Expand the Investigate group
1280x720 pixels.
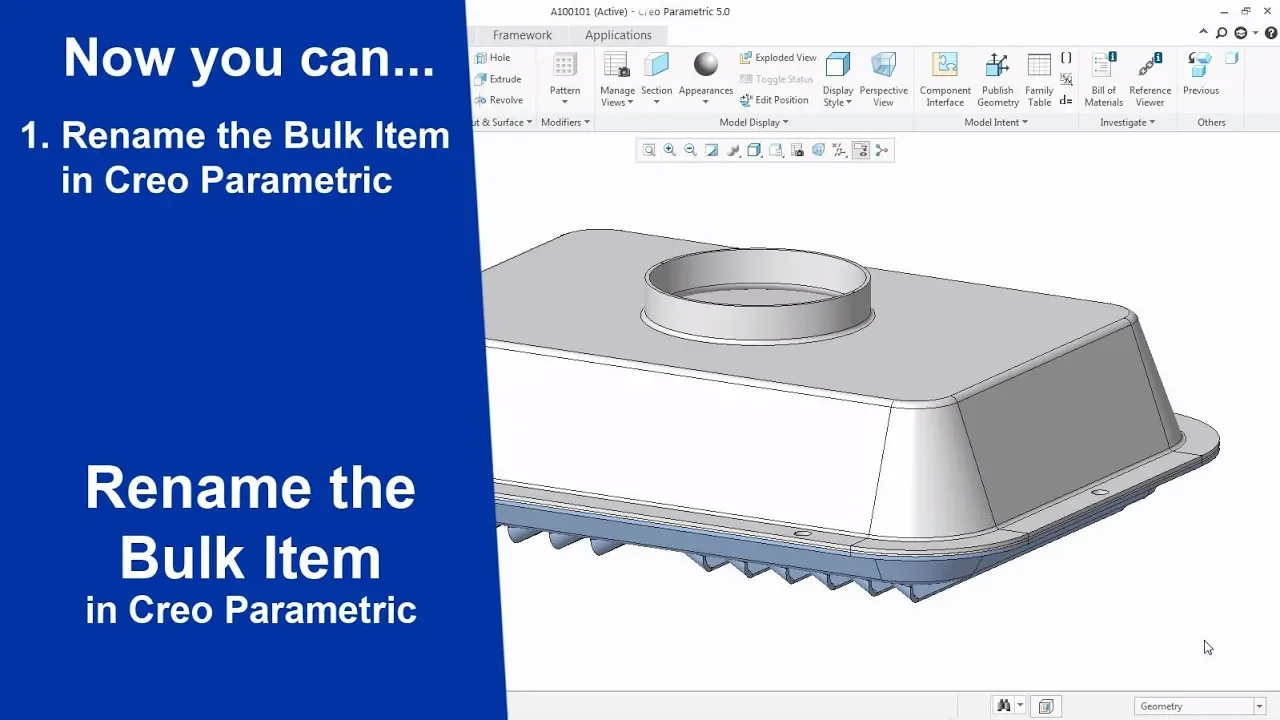(1128, 122)
